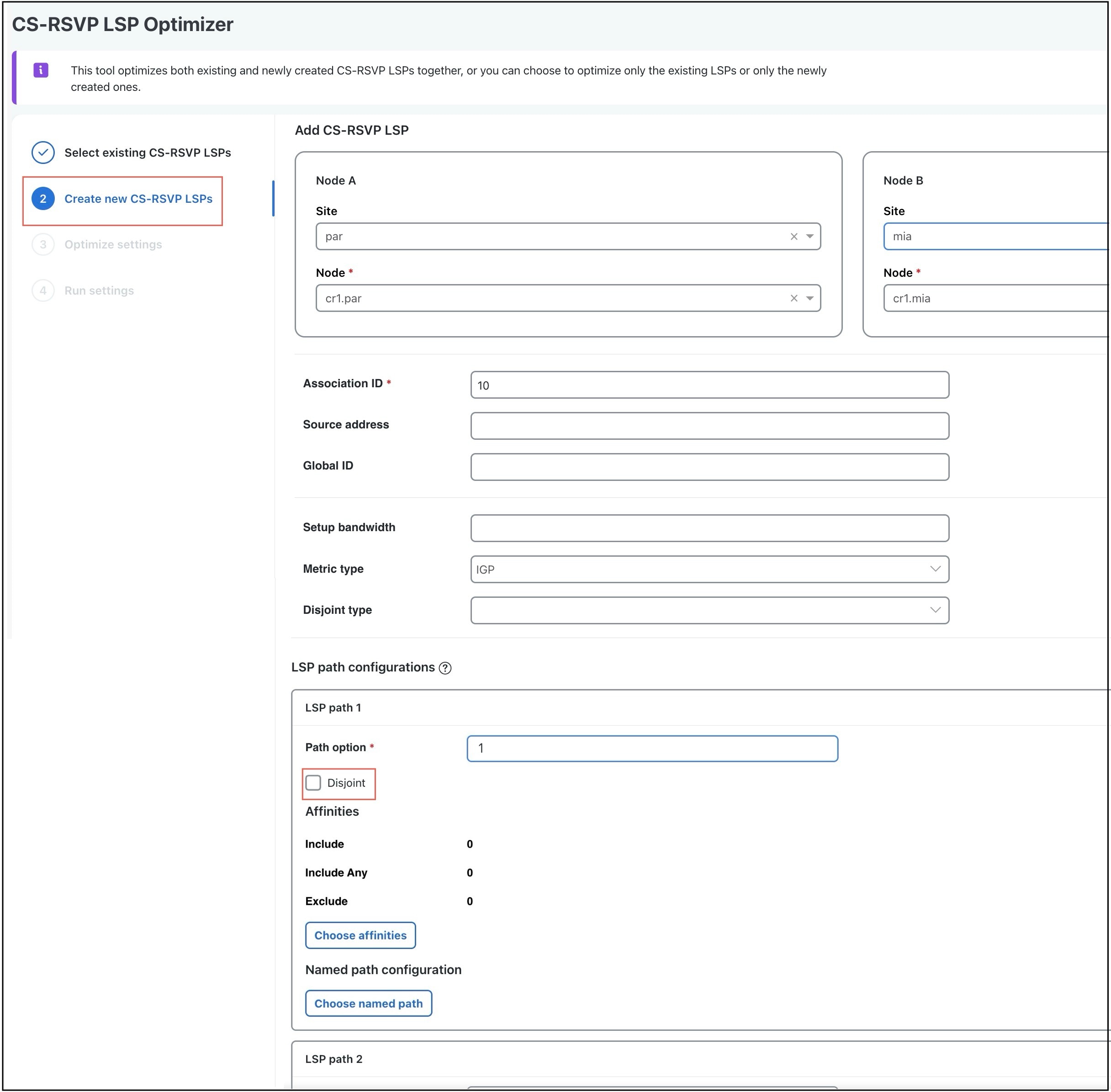The image size is (1111, 1092).
Task: Click the step 2 number circle icon
Action: 43,199
